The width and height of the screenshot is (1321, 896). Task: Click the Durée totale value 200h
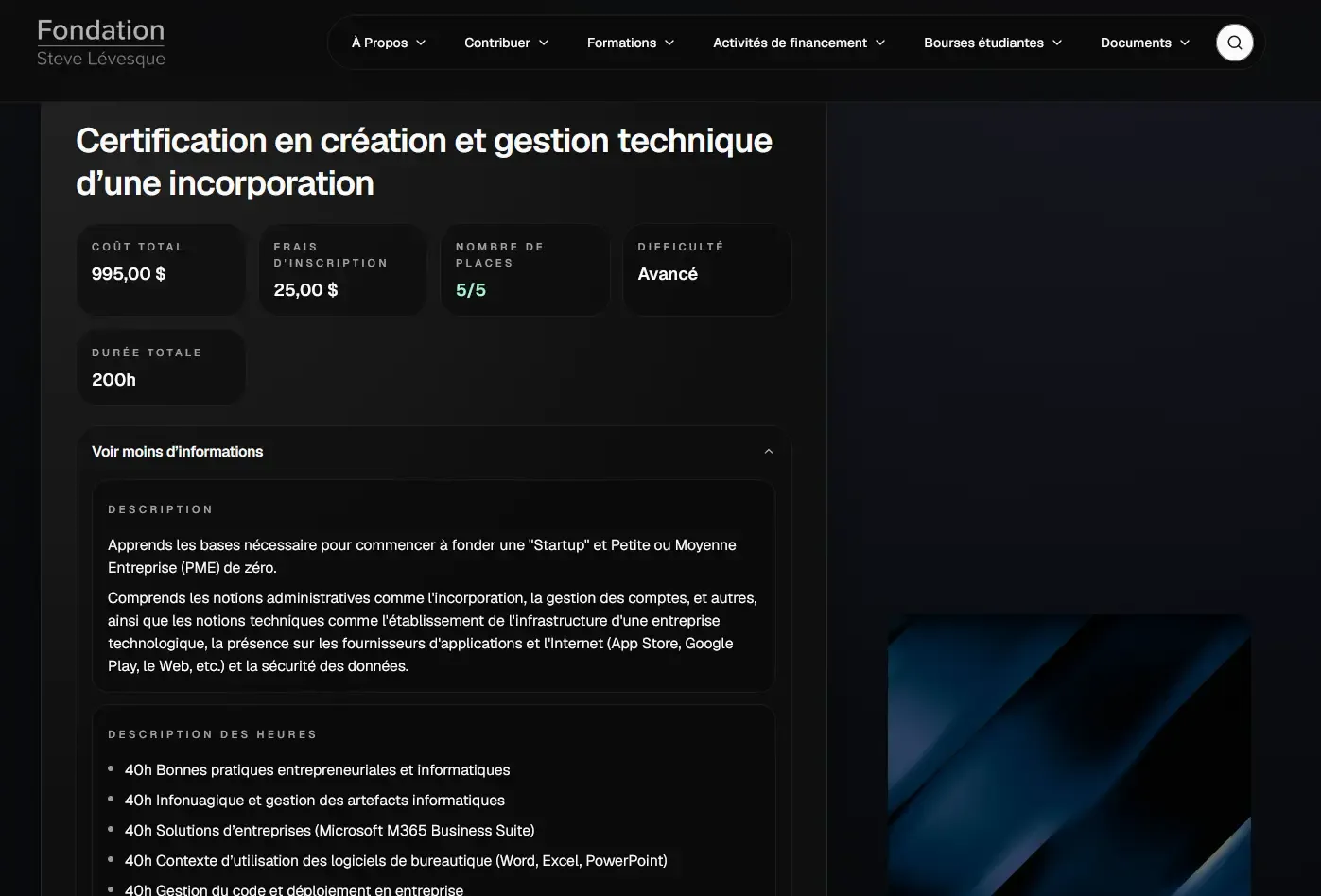pos(113,380)
